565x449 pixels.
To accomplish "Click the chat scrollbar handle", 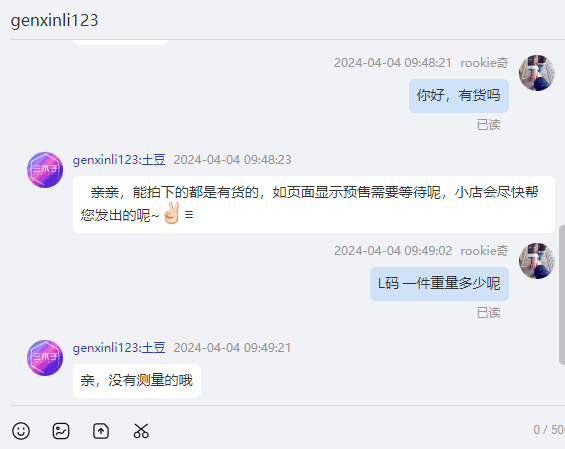I will (x=562, y=295).
